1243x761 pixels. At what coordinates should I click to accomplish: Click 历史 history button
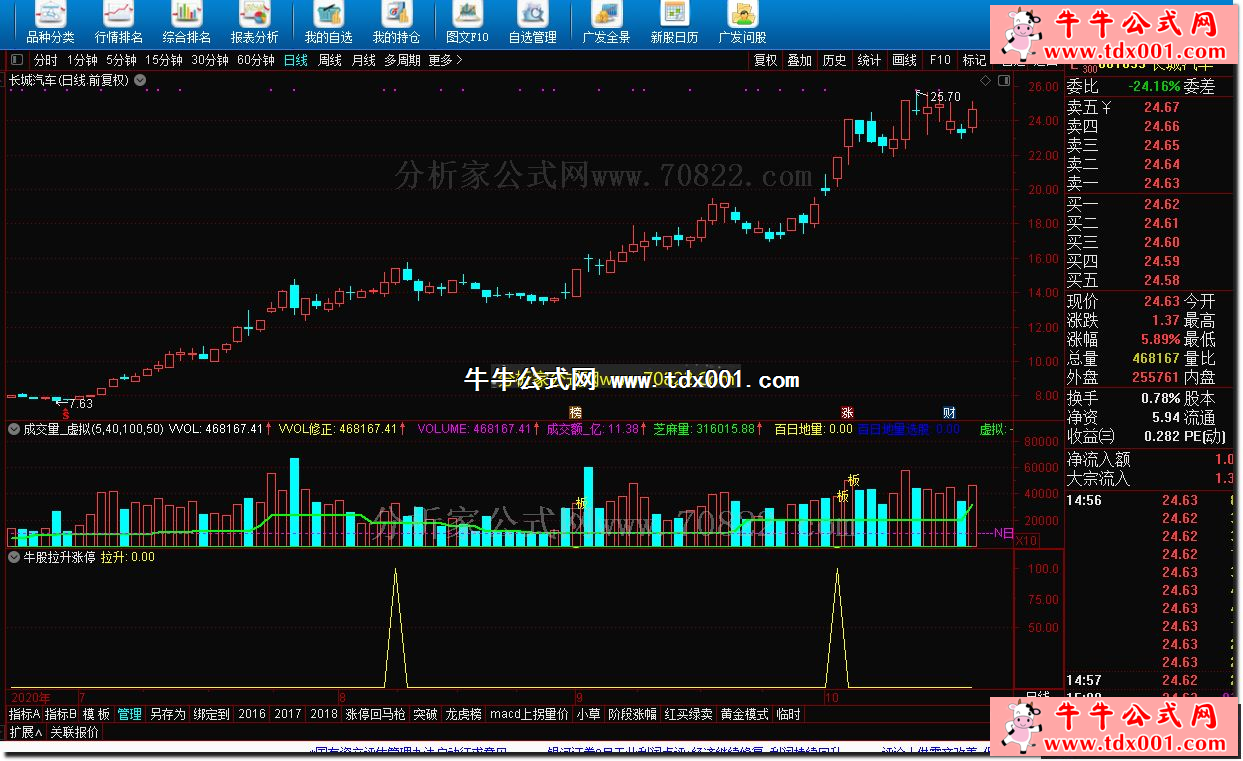(x=834, y=60)
